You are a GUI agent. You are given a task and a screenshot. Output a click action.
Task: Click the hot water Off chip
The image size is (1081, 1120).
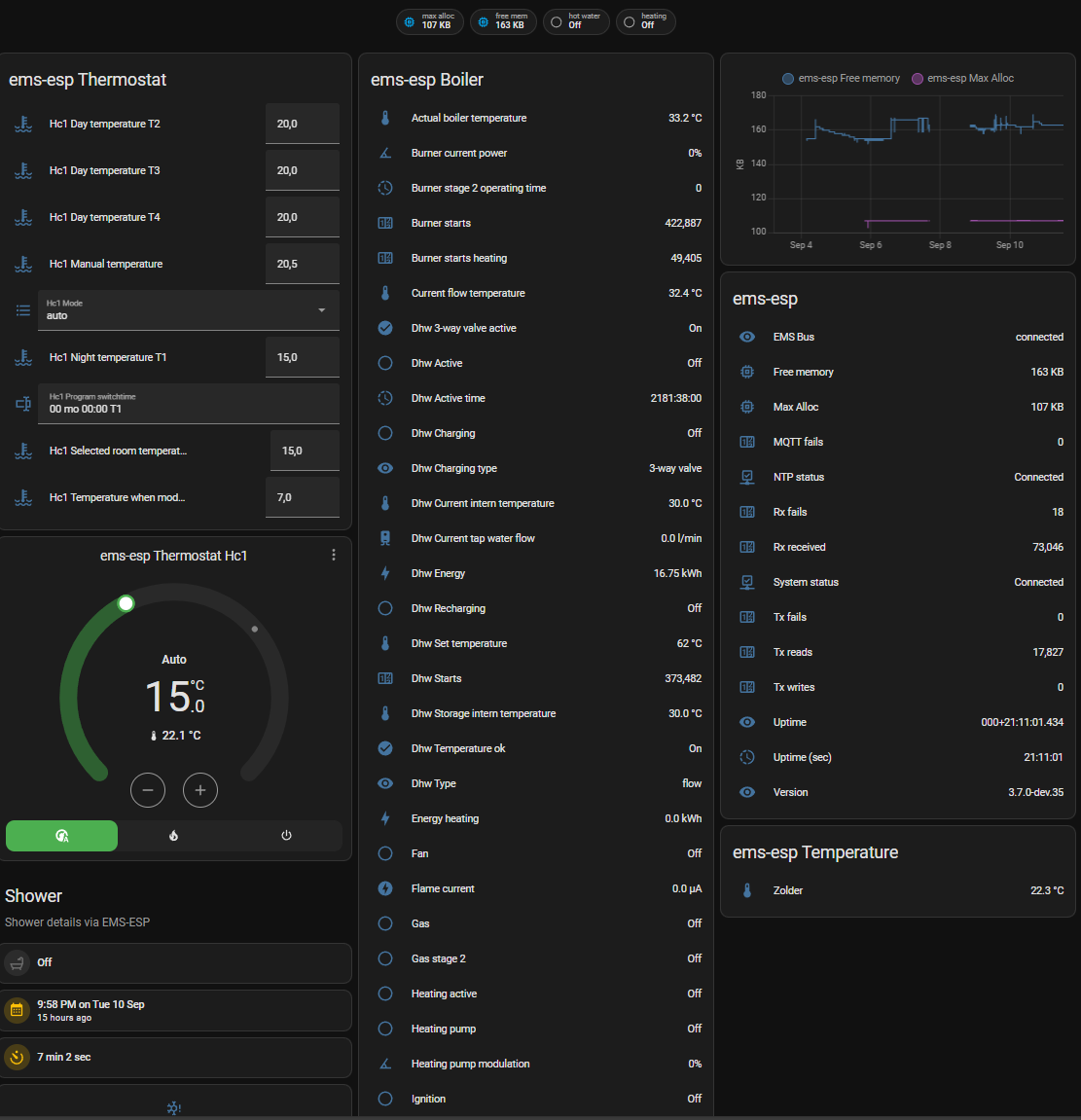click(576, 21)
